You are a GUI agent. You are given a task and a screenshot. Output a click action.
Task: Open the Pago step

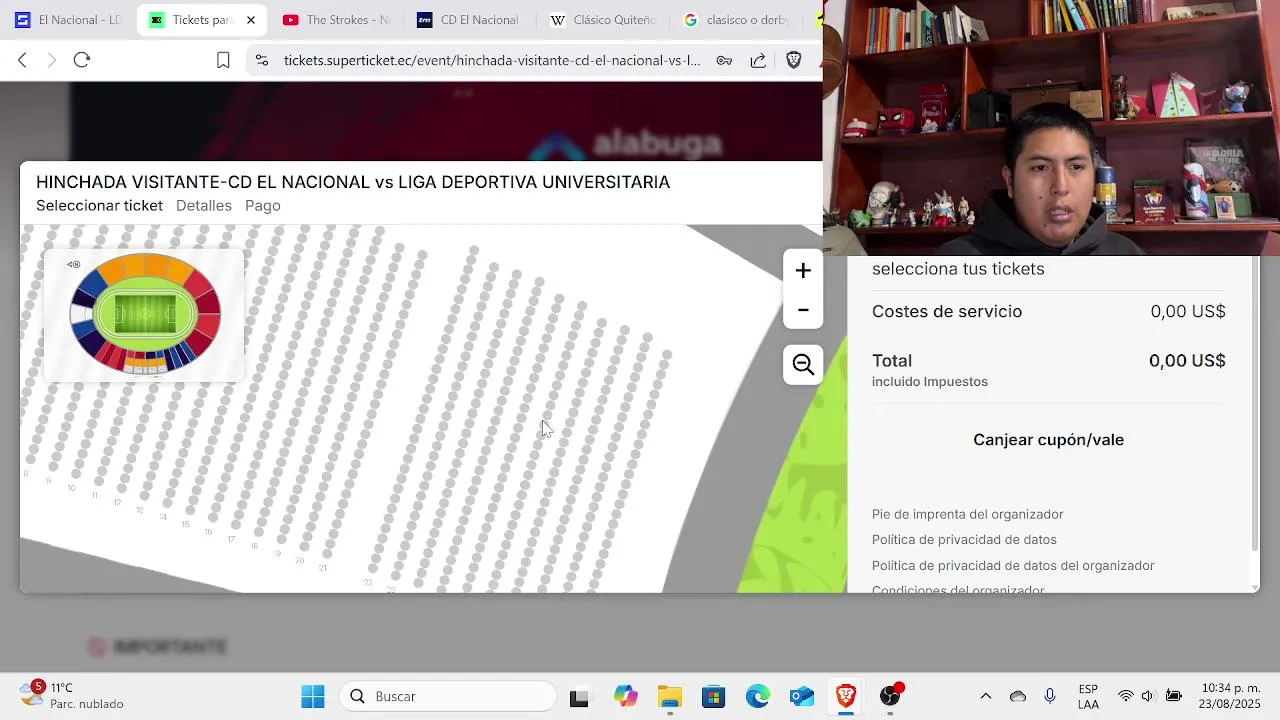click(263, 206)
